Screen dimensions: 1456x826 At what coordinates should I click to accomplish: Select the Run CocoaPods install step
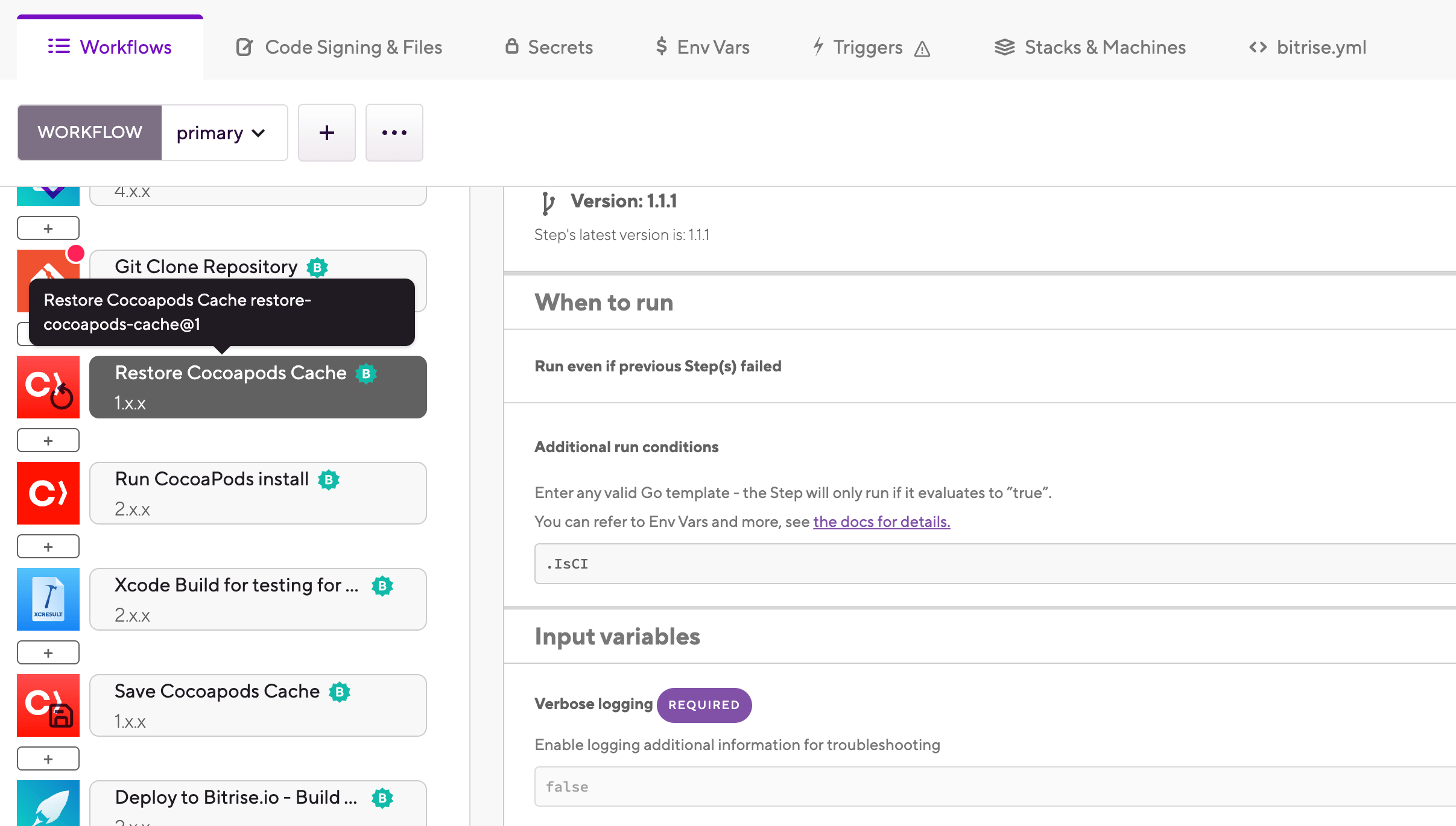point(258,493)
